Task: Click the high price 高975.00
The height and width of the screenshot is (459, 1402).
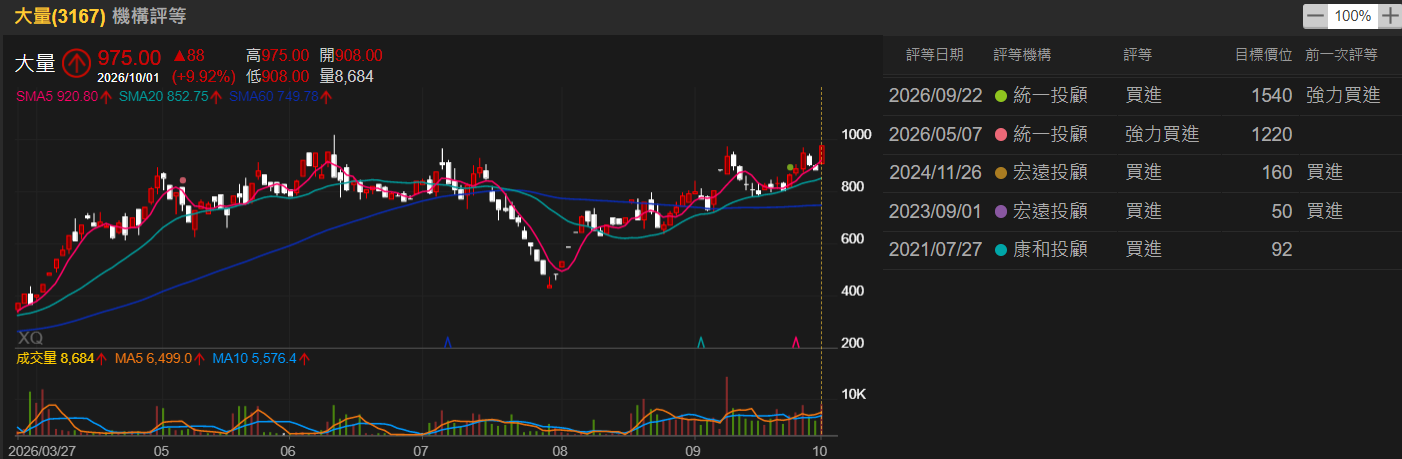Action: (278, 56)
